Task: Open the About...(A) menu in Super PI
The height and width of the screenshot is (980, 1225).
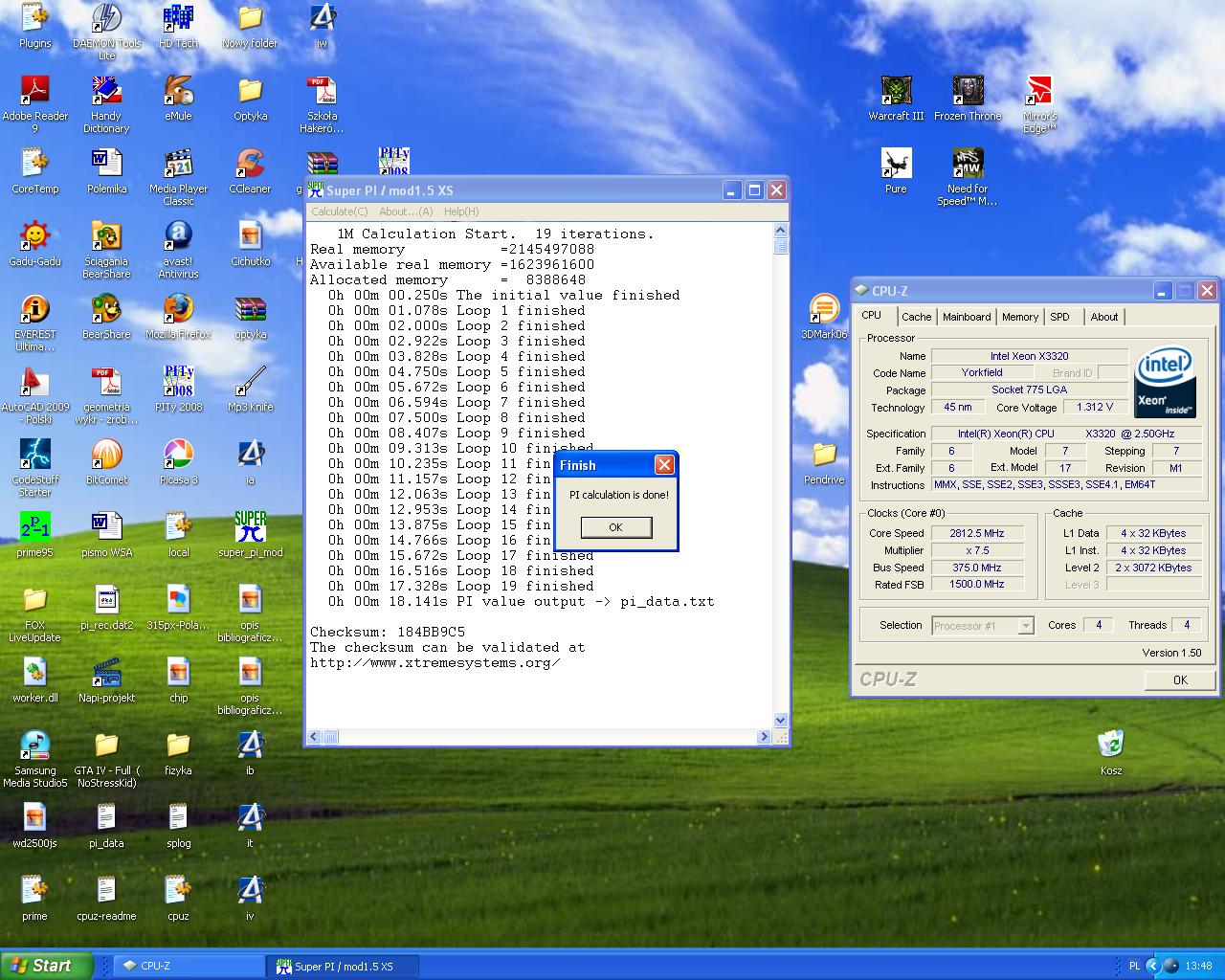Action: 406,212
